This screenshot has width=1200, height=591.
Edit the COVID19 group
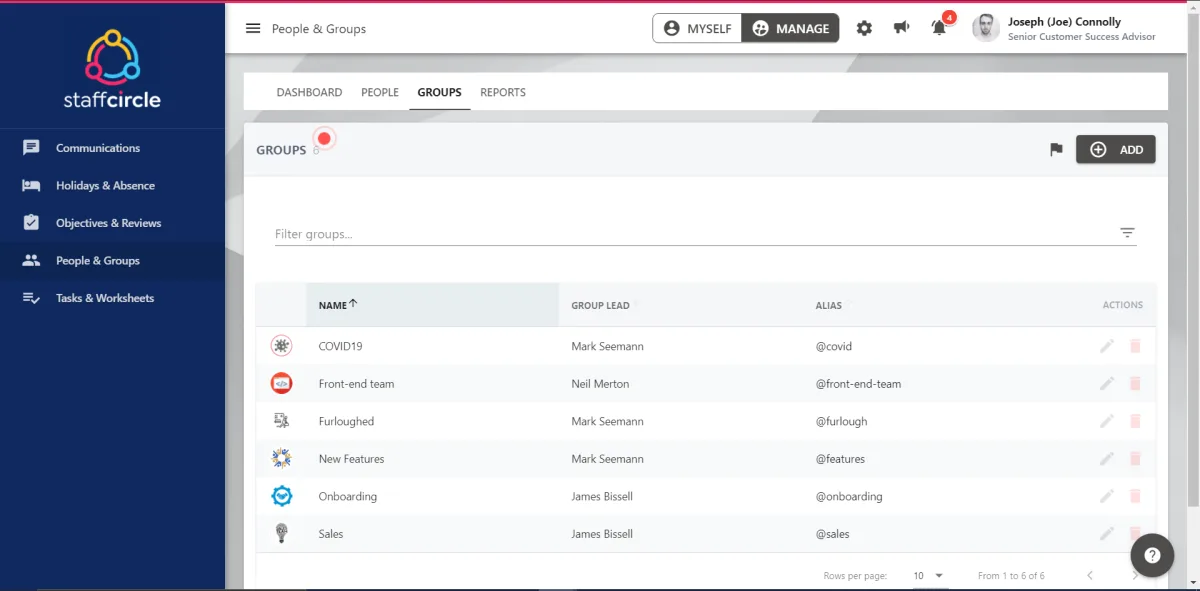tap(1106, 346)
